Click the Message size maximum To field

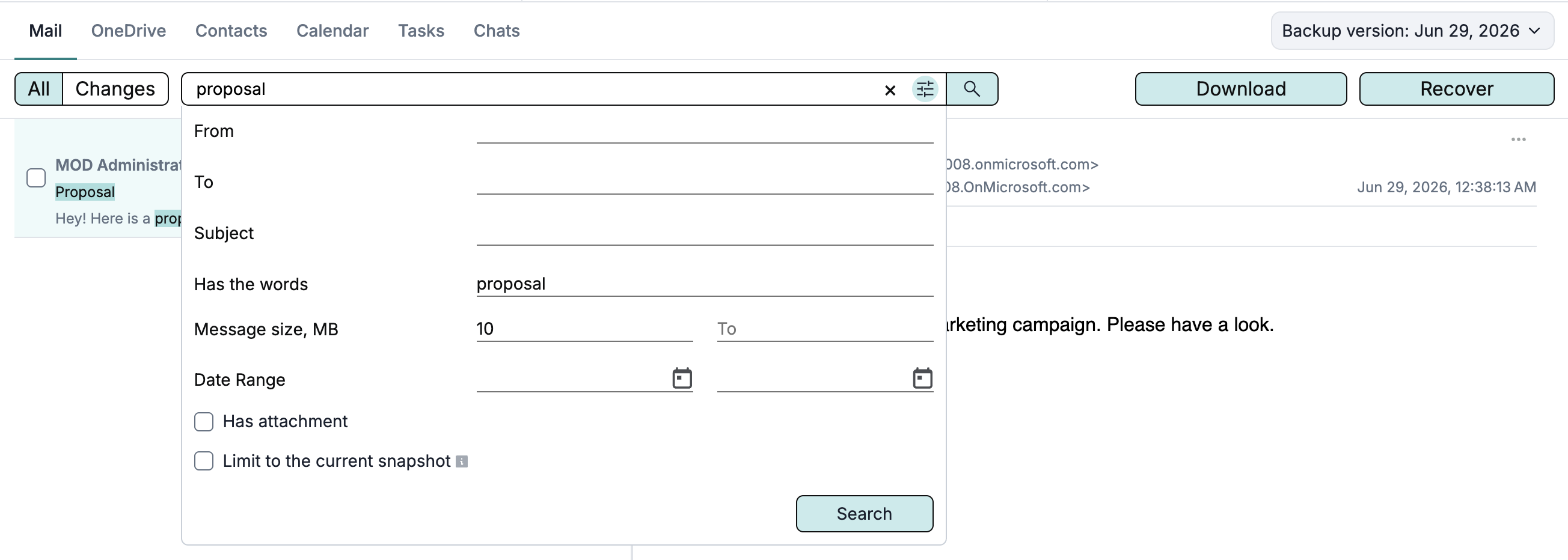coord(825,329)
